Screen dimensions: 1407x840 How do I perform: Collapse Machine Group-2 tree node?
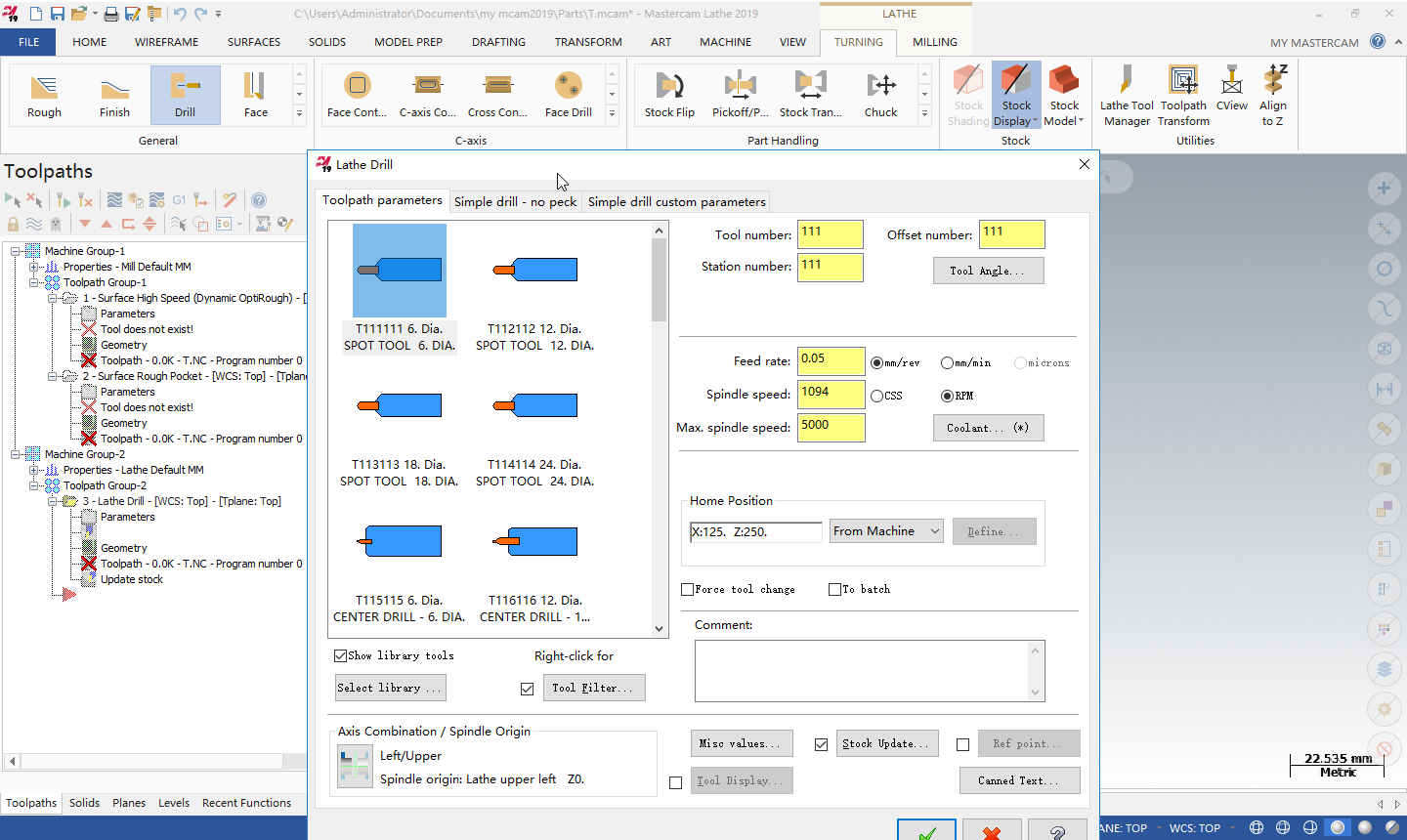(15, 454)
